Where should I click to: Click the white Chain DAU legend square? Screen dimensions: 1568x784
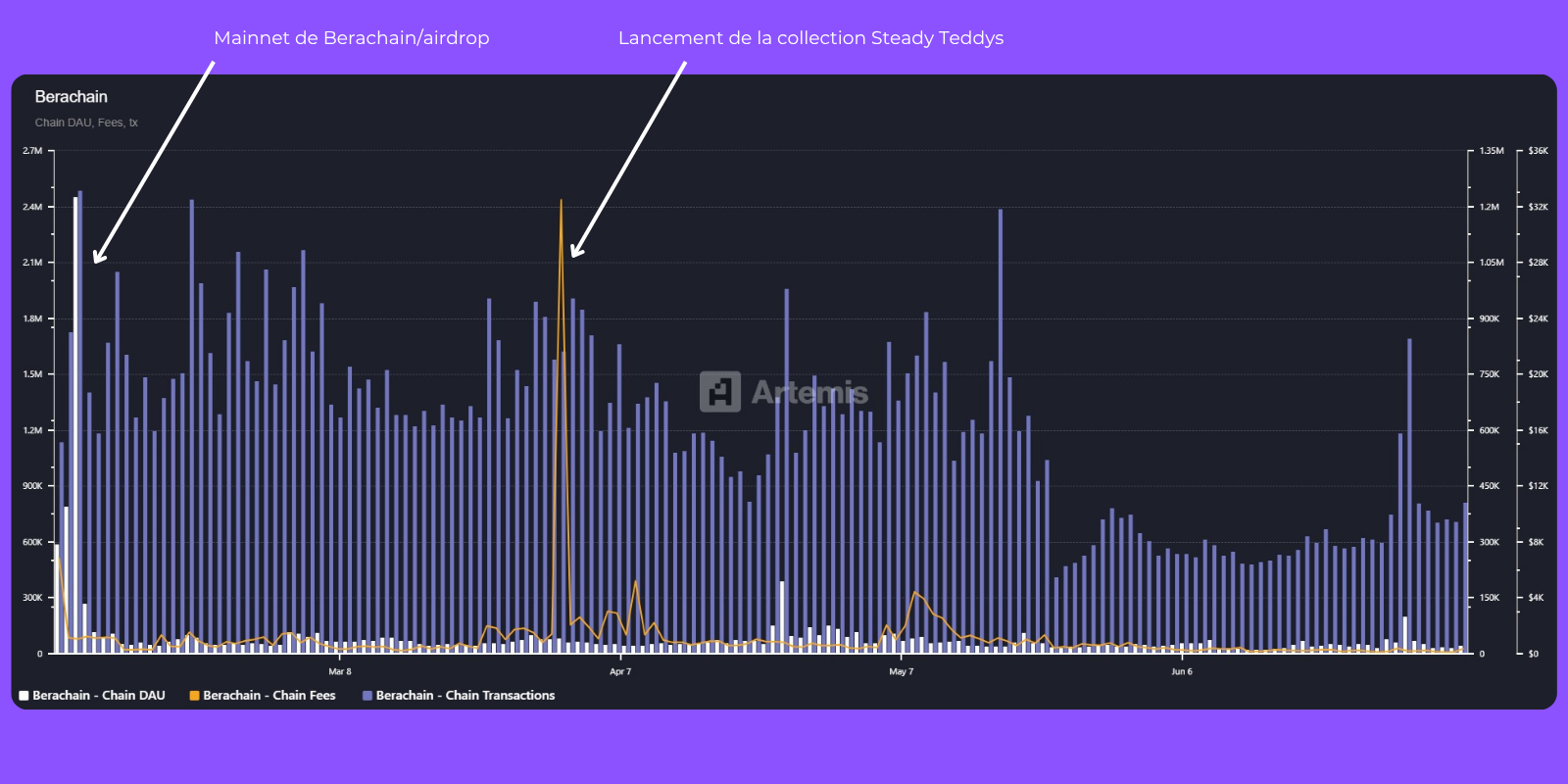coord(24,696)
